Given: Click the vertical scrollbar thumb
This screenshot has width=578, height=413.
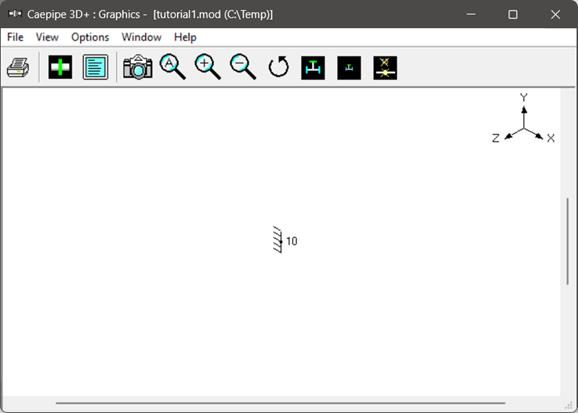Looking at the screenshot, I should click(568, 241).
